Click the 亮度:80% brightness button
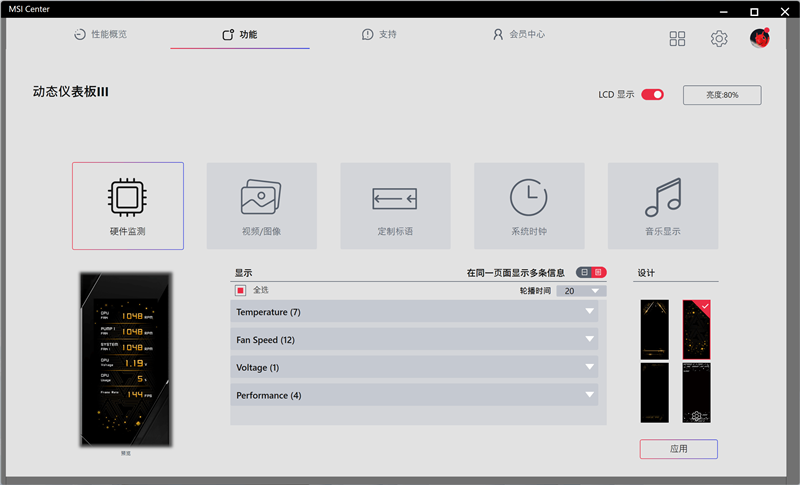This screenshot has height=485, width=800. [x=722, y=95]
